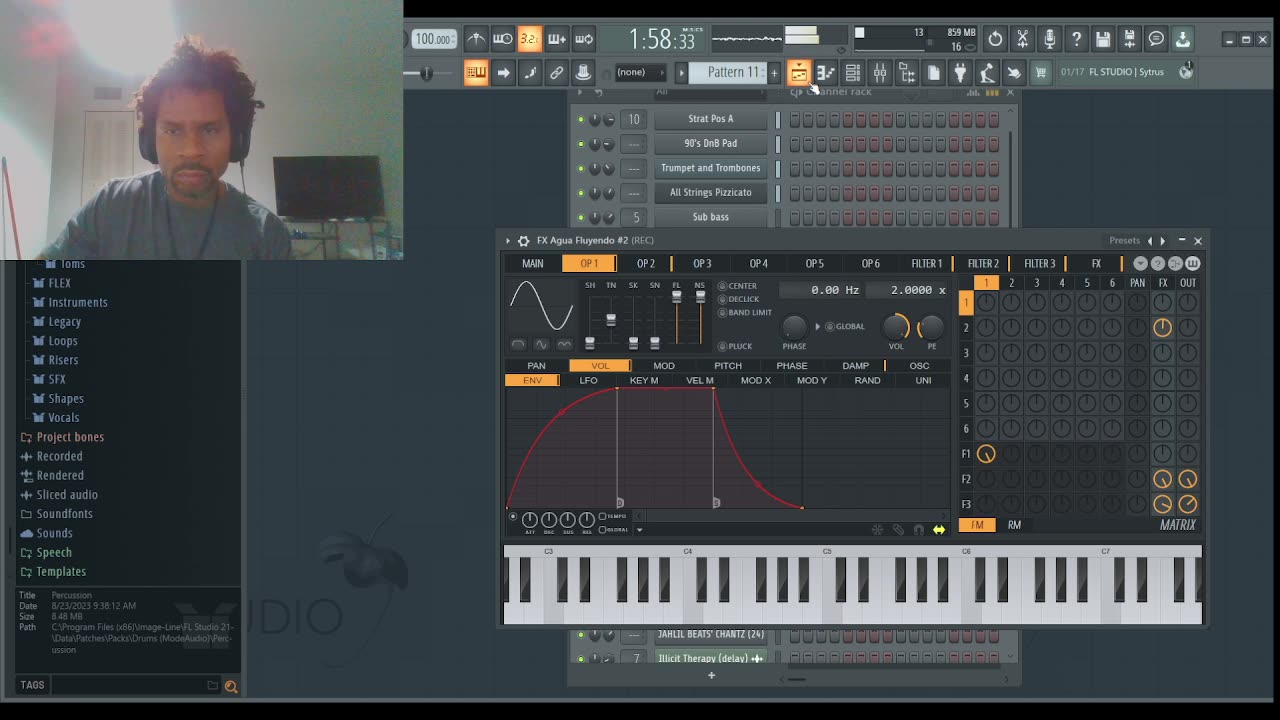Open the Presets menu
The image size is (1280, 720).
point(1124,241)
